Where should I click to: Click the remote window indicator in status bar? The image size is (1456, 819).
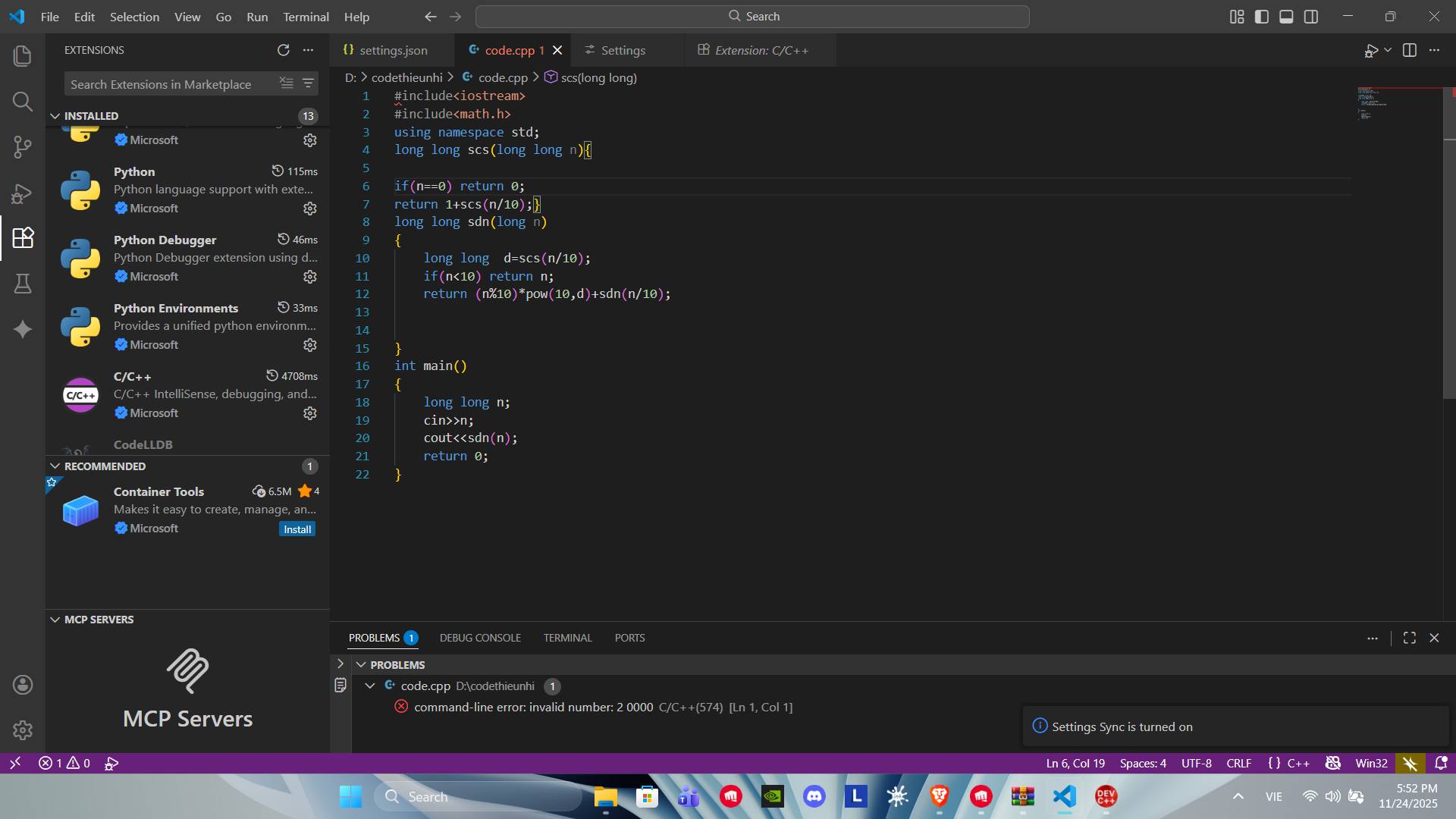pyautogui.click(x=15, y=763)
